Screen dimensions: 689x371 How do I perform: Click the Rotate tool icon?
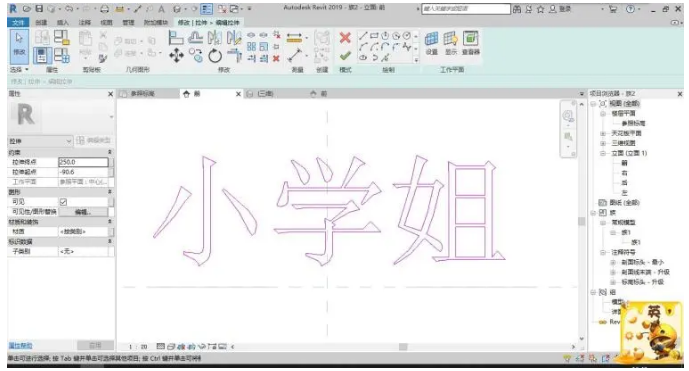pyautogui.click(x=215, y=56)
